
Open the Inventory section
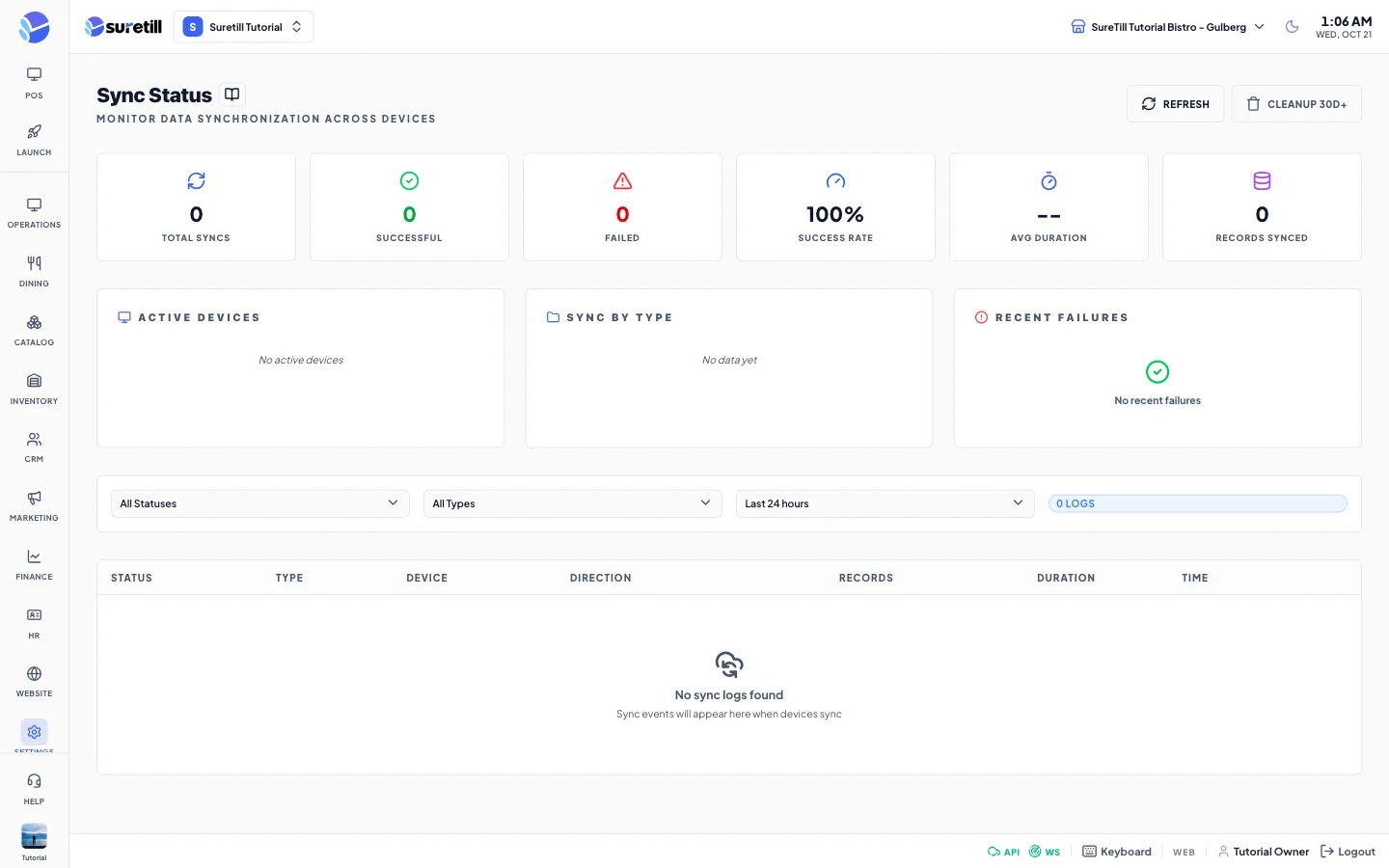coord(34,390)
